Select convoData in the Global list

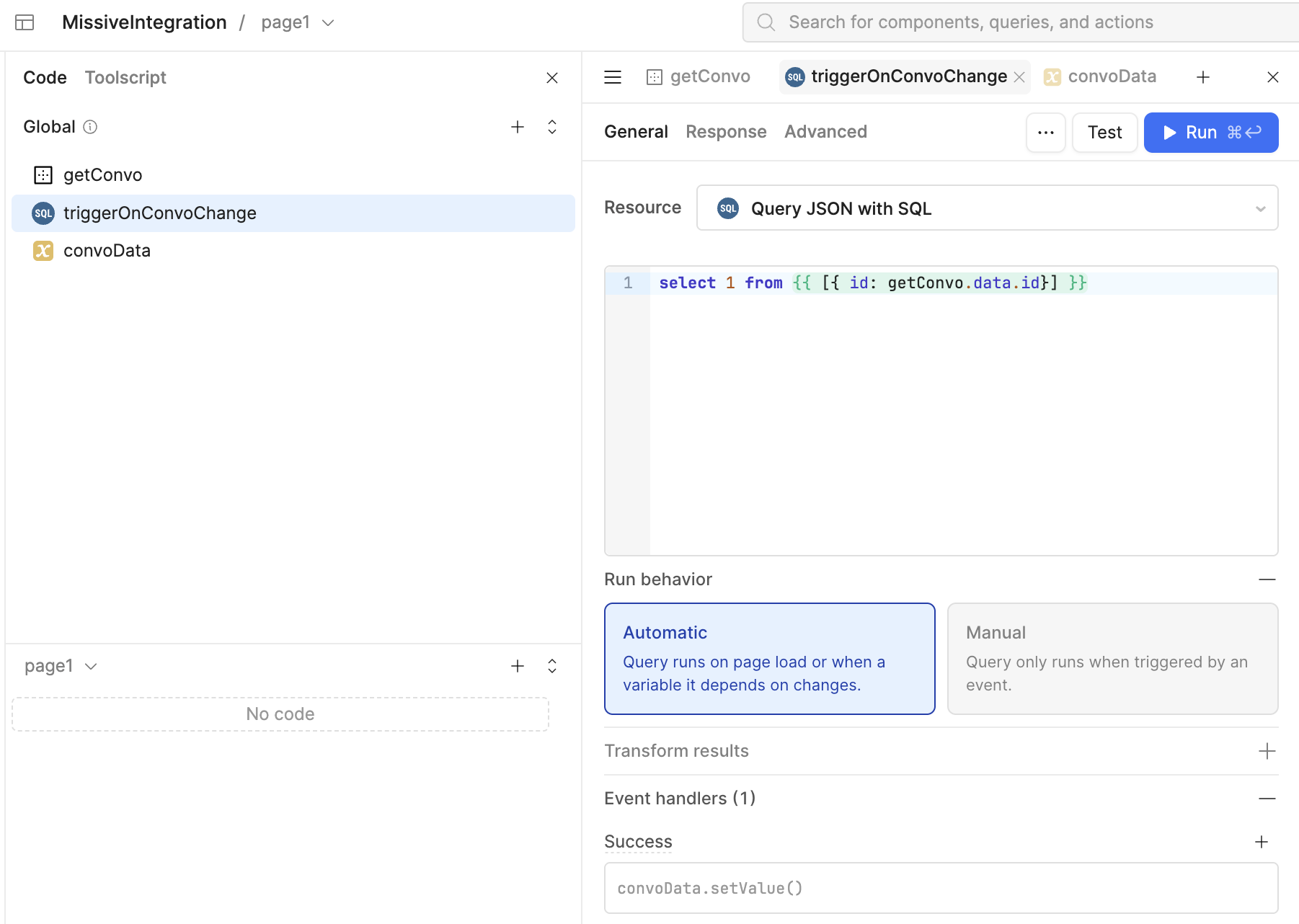(x=107, y=251)
